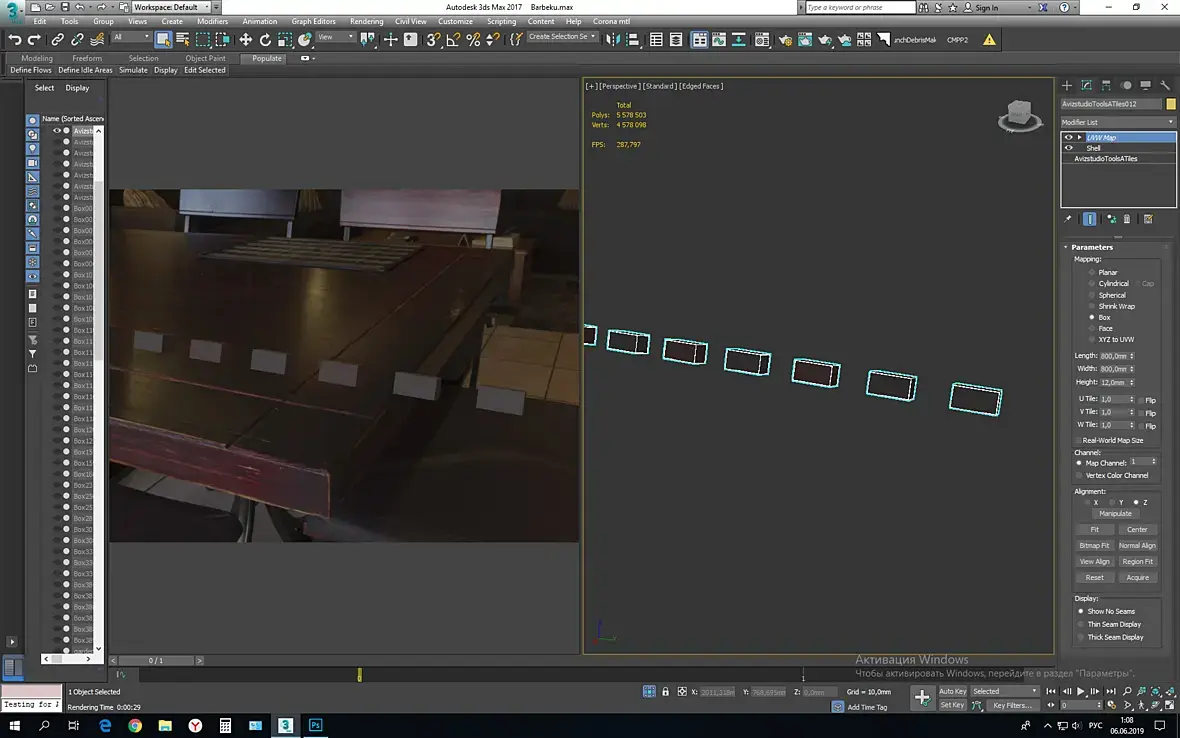
Task: Select Cylindrical mapping radio button
Action: coord(1092,284)
